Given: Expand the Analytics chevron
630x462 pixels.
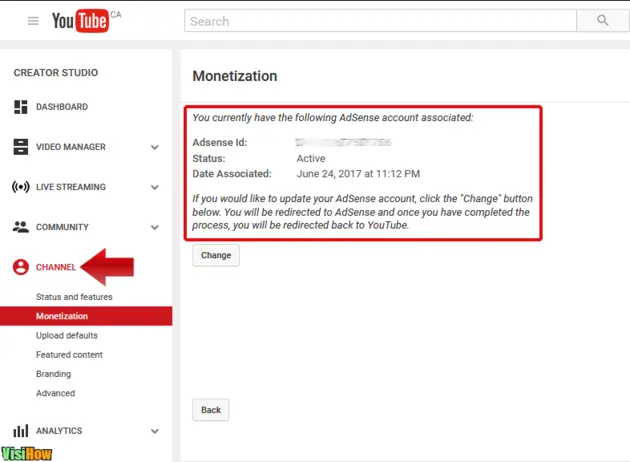Looking at the screenshot, I should (155, 431).
